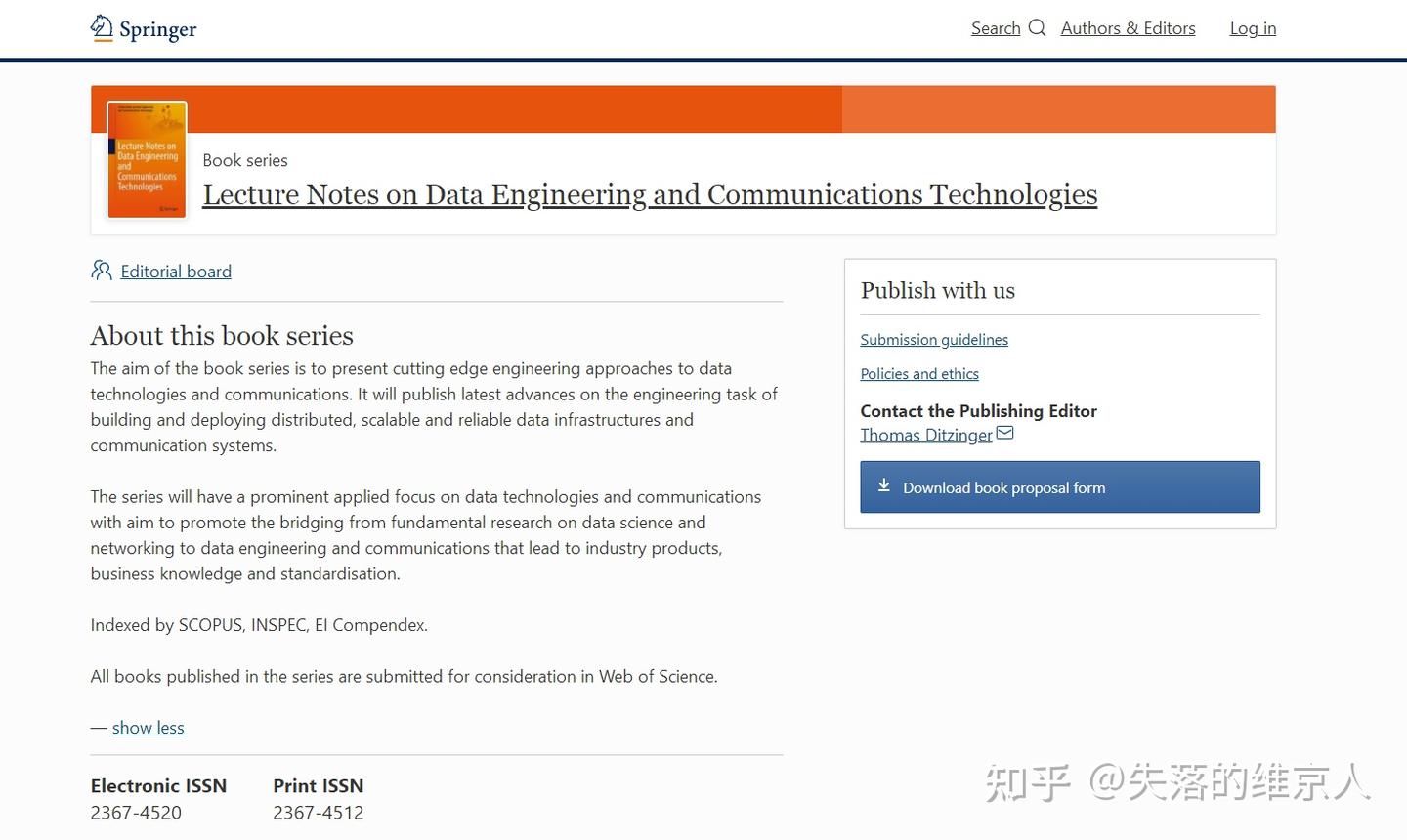Click the download arrow icon
Image resolution: width=1407 pixels, height=840 pixels.
(884, 486)
